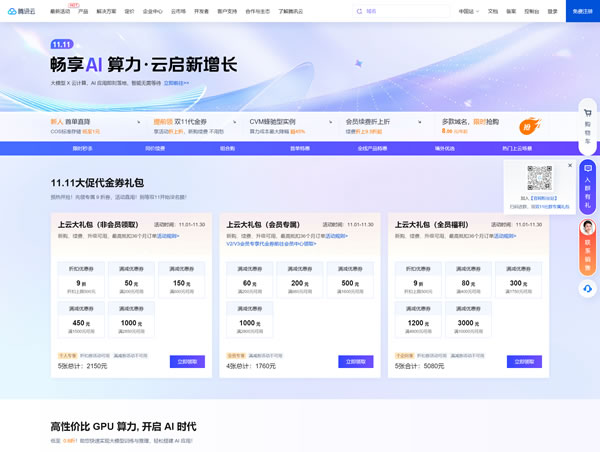600x452 pixels.
Task: Click the 联系销售 avatar sidebar button
Action: pos(587,248)
